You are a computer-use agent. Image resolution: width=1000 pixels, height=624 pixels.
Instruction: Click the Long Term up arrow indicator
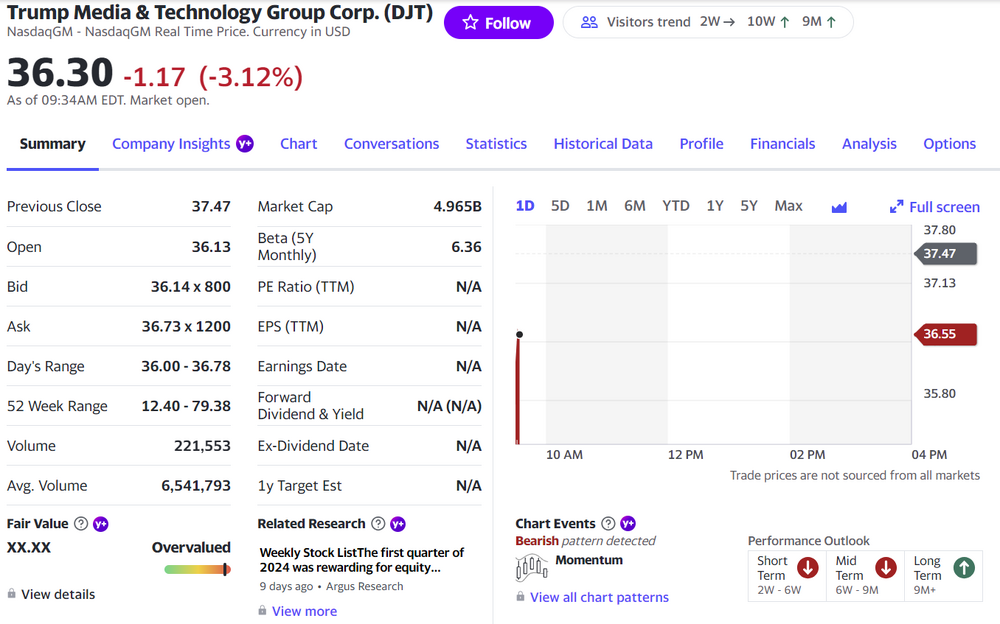tap(963, 568)
